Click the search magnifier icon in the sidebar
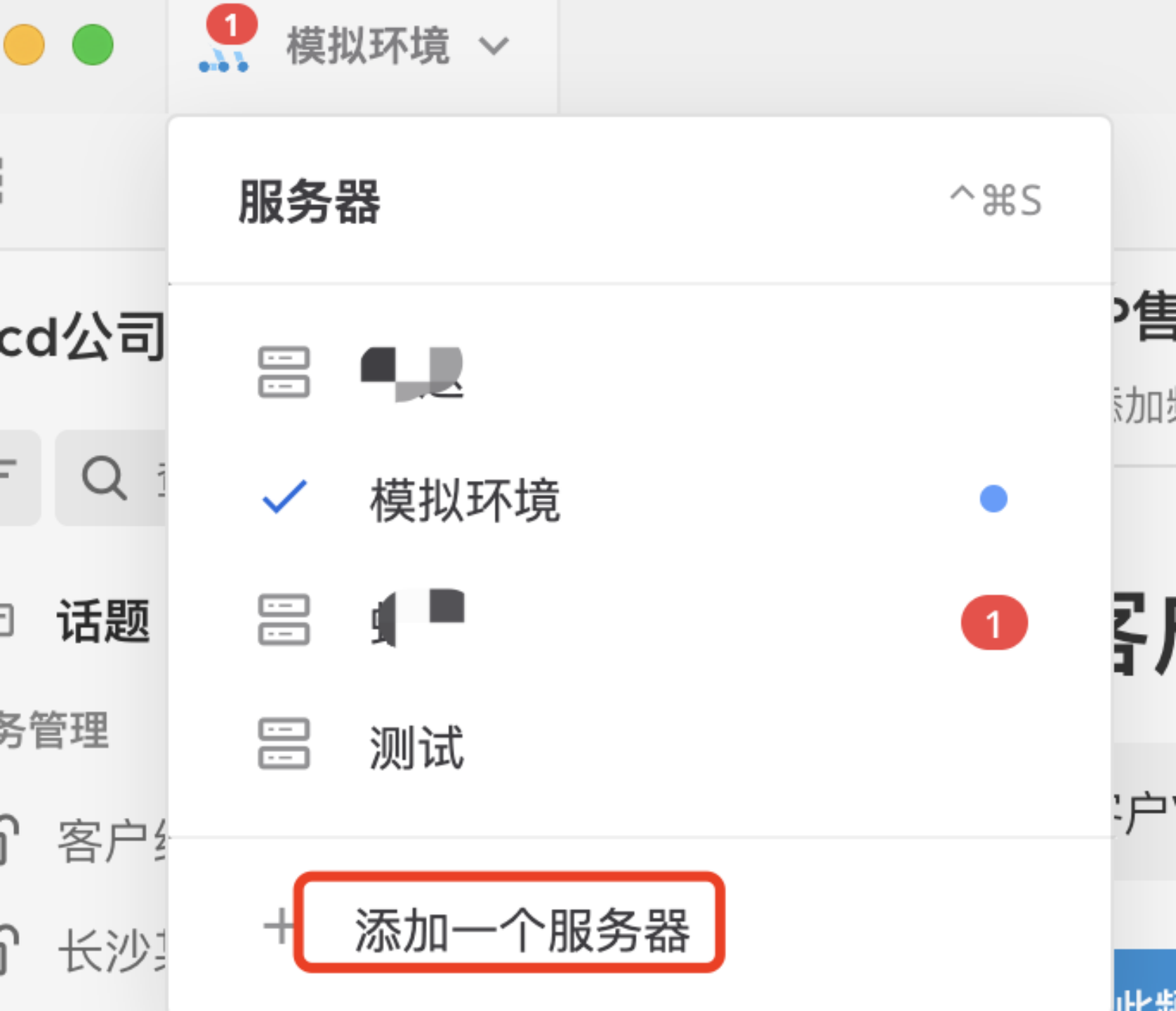This screenshot has height=1011, width=1176. coord(104,478)
